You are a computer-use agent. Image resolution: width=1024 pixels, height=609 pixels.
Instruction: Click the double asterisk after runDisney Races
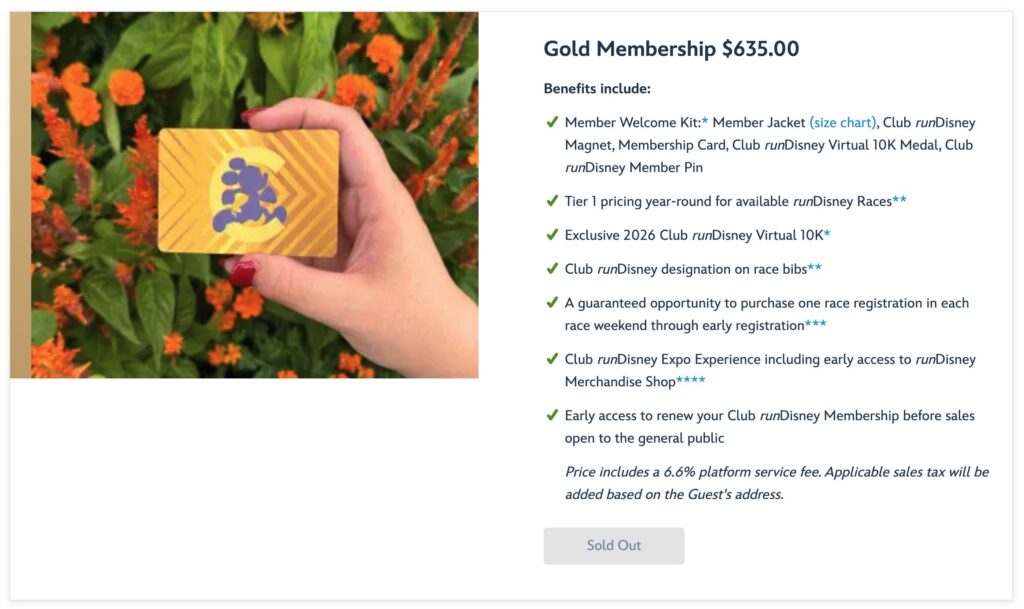900,201
